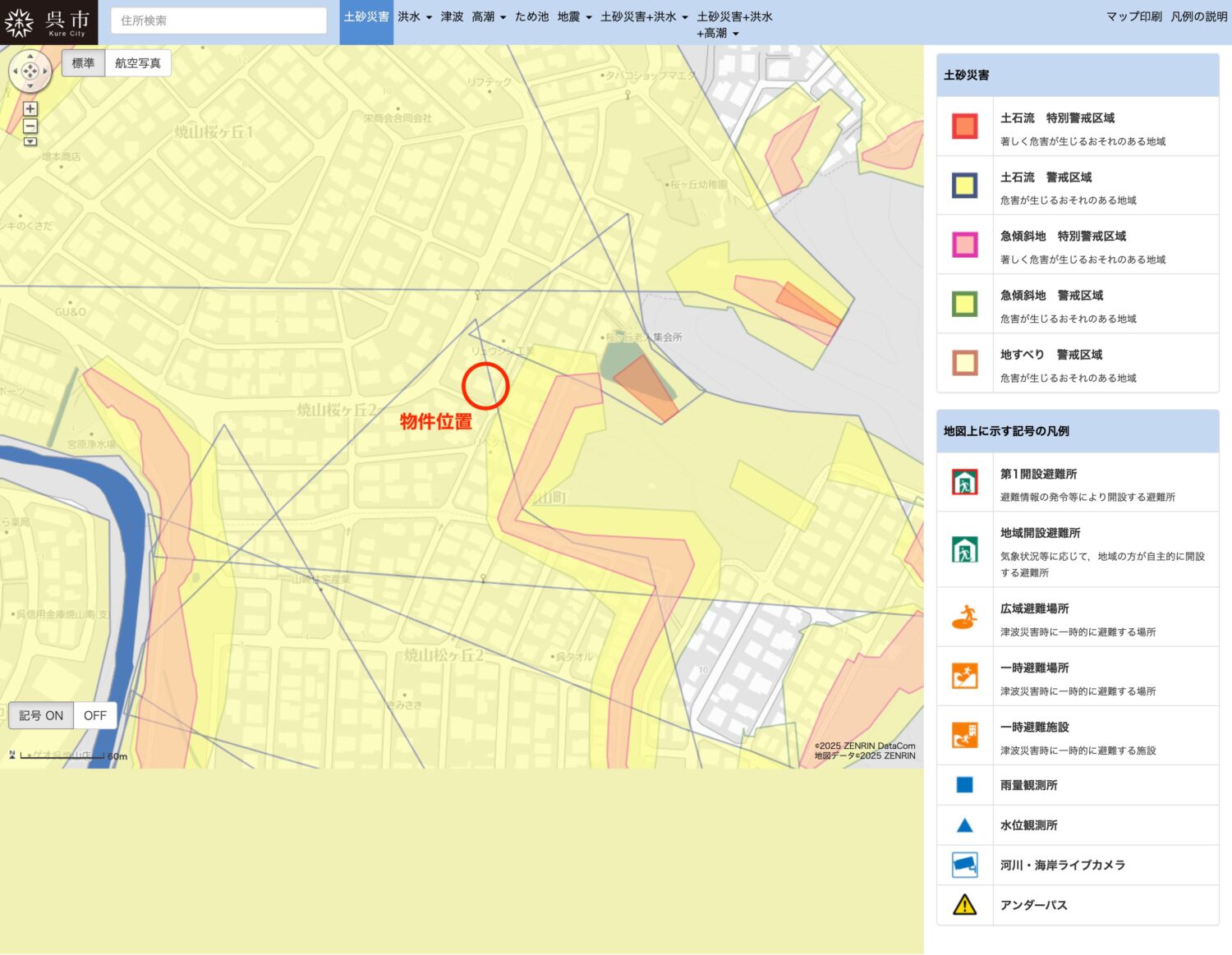This screenshot has width=1232, height=955.
Task: Click the 広域避難場所 legend icon
Action: click(964, 617)
